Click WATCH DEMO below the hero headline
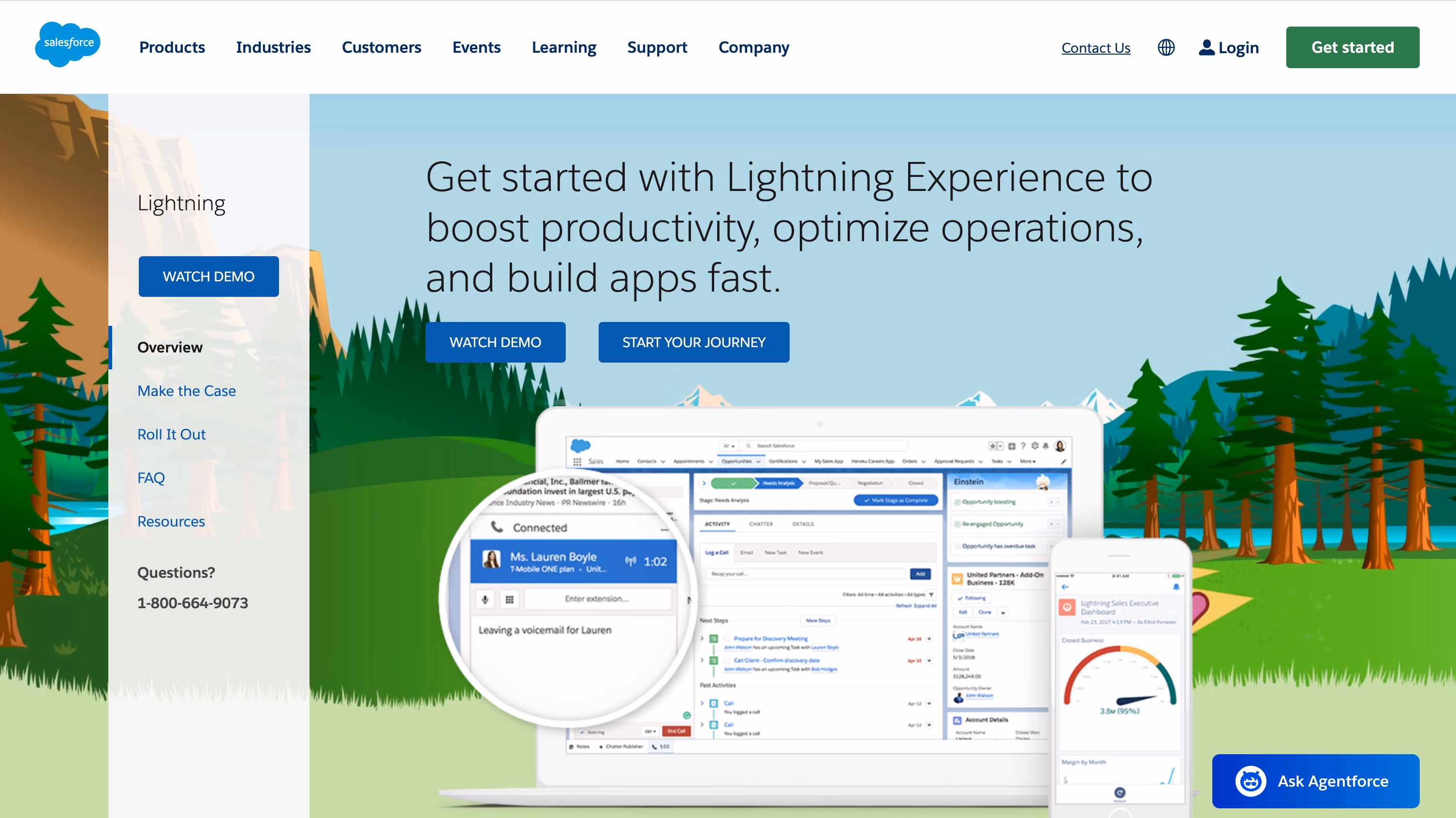Image resolution: width=1456 pixels, height=818 pixels. pos(495,342)
